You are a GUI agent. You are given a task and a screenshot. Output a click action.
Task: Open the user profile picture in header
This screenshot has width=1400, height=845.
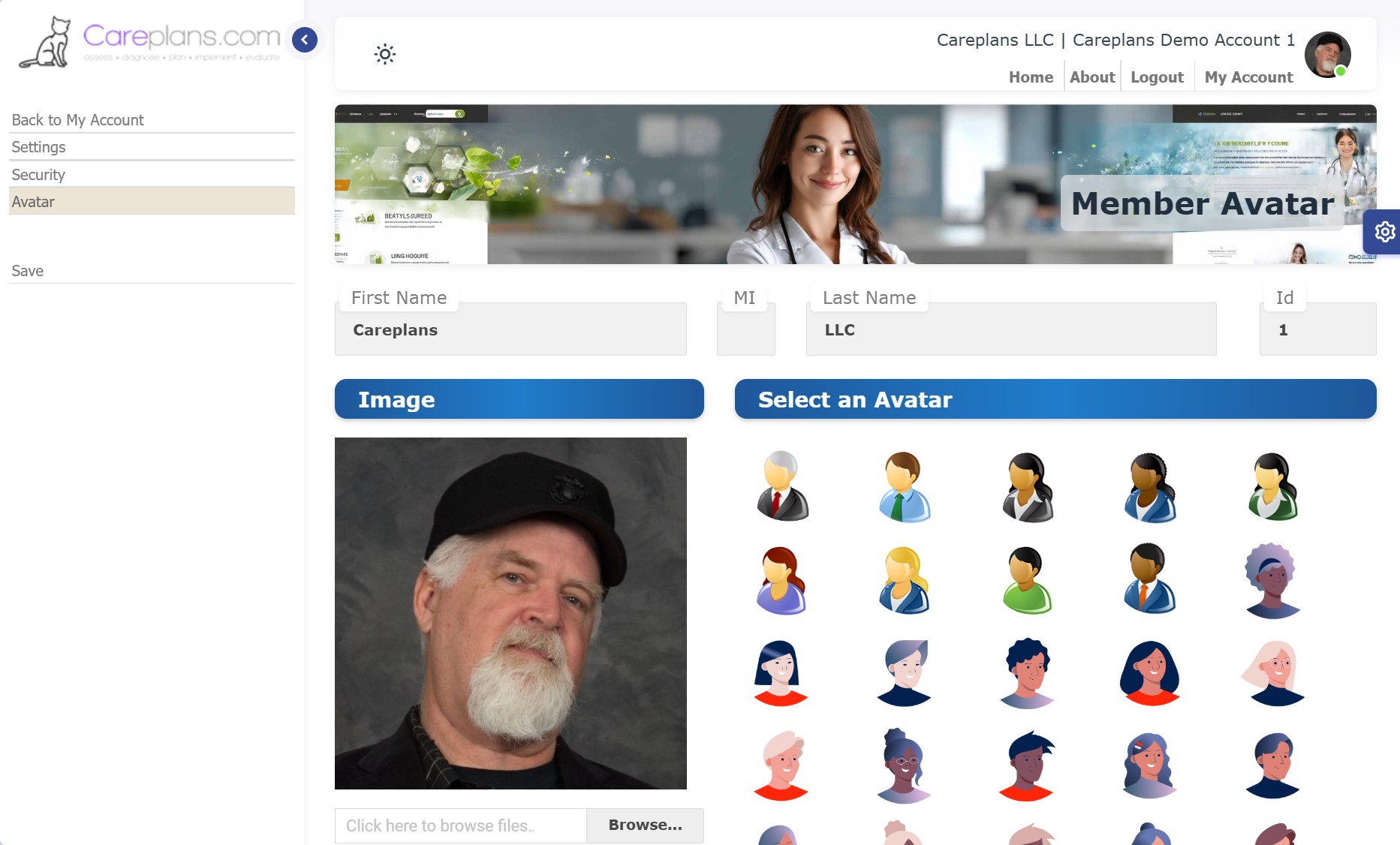(x=1327, y=55)
